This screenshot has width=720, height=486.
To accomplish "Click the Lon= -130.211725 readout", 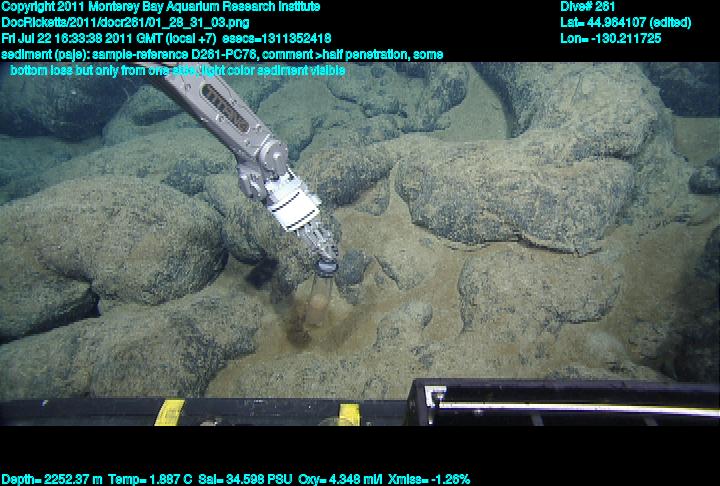I will click(x=611, y=38).
